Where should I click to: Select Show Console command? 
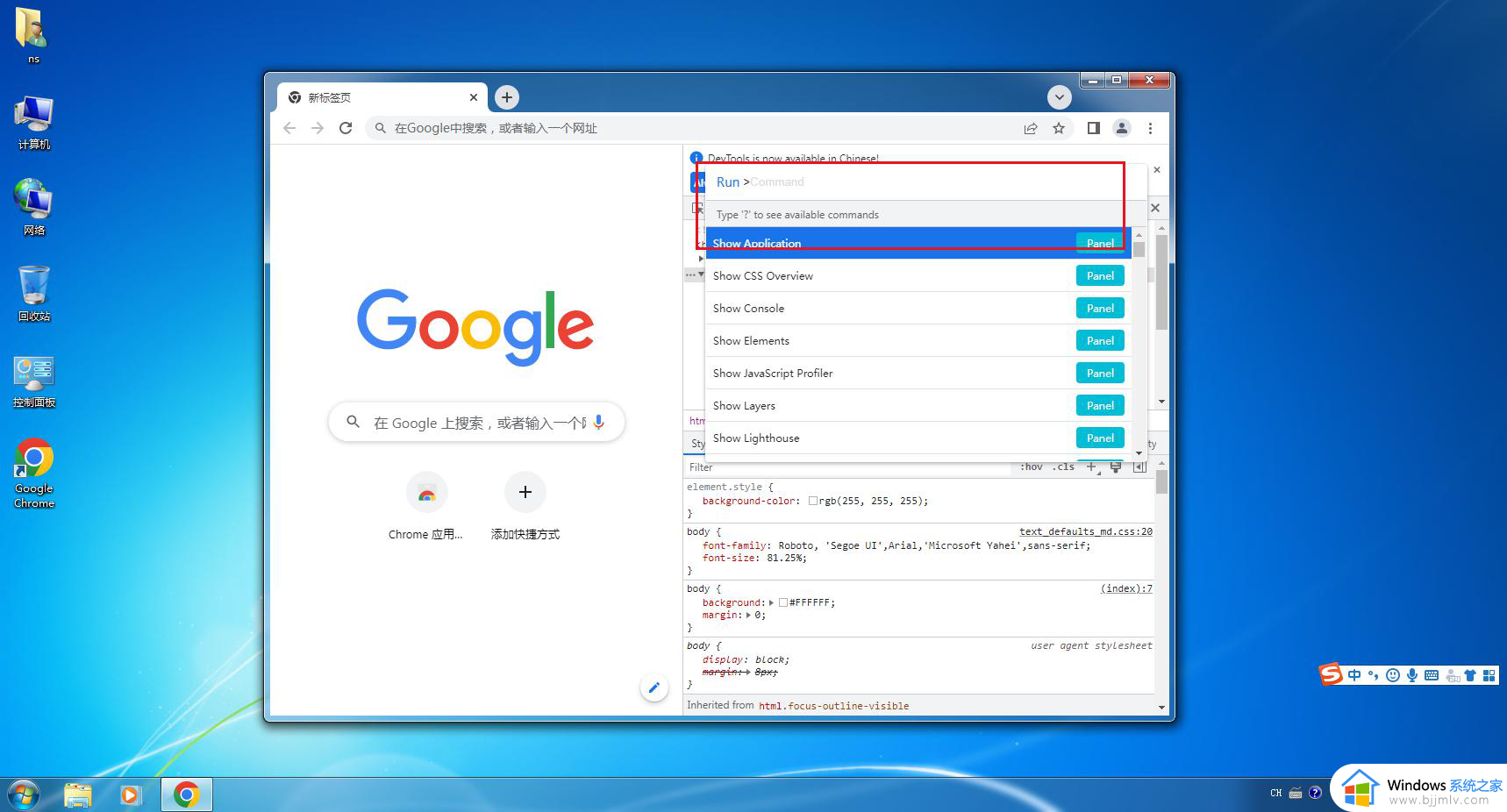(748, 309)
